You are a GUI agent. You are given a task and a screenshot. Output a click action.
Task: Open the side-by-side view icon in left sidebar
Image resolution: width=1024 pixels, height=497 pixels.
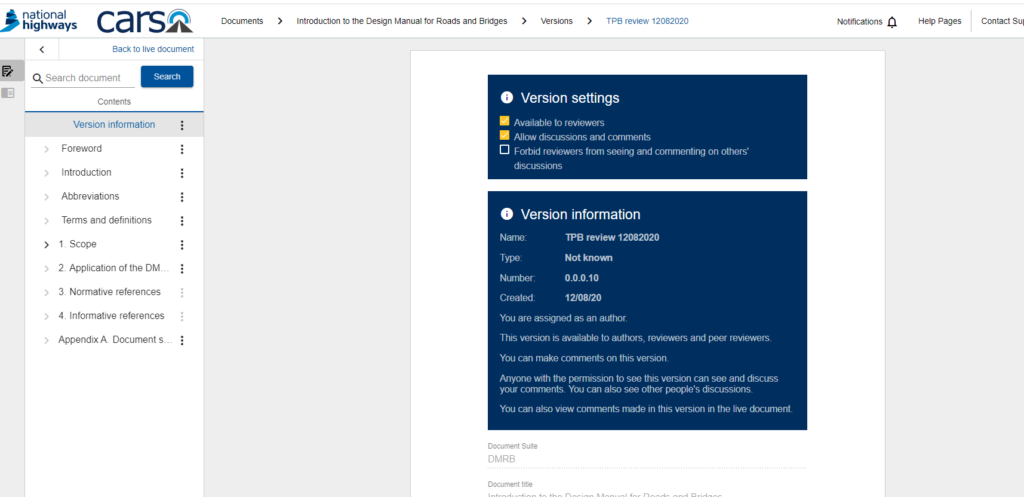pos(8,93)
